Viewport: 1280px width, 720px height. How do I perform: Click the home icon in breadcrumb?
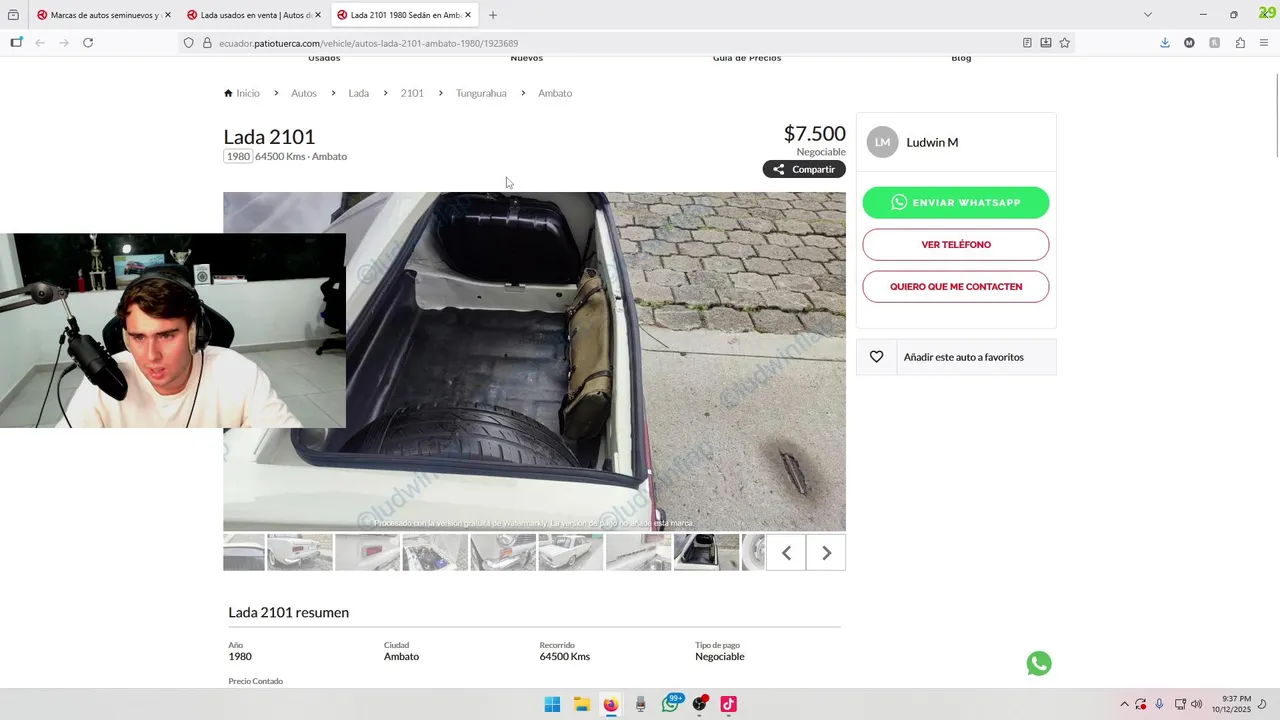(x=228, y=93)
